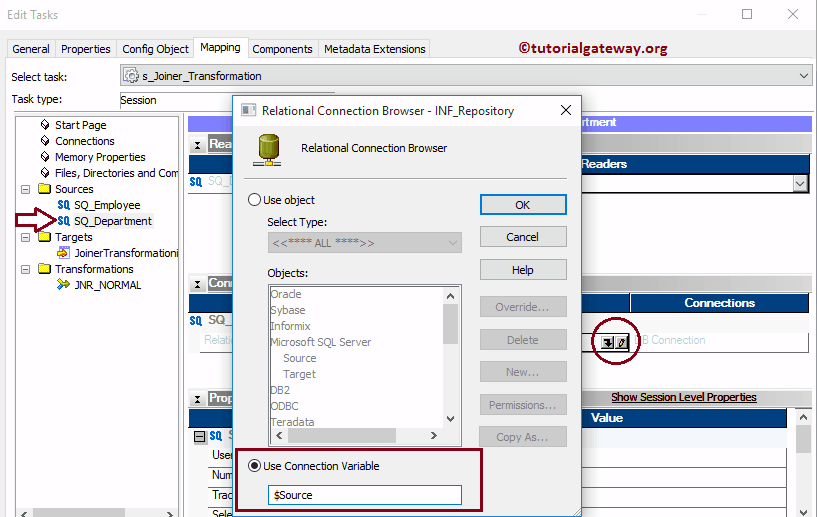Collapse the Transformations tree node

(x=25, y=269)
